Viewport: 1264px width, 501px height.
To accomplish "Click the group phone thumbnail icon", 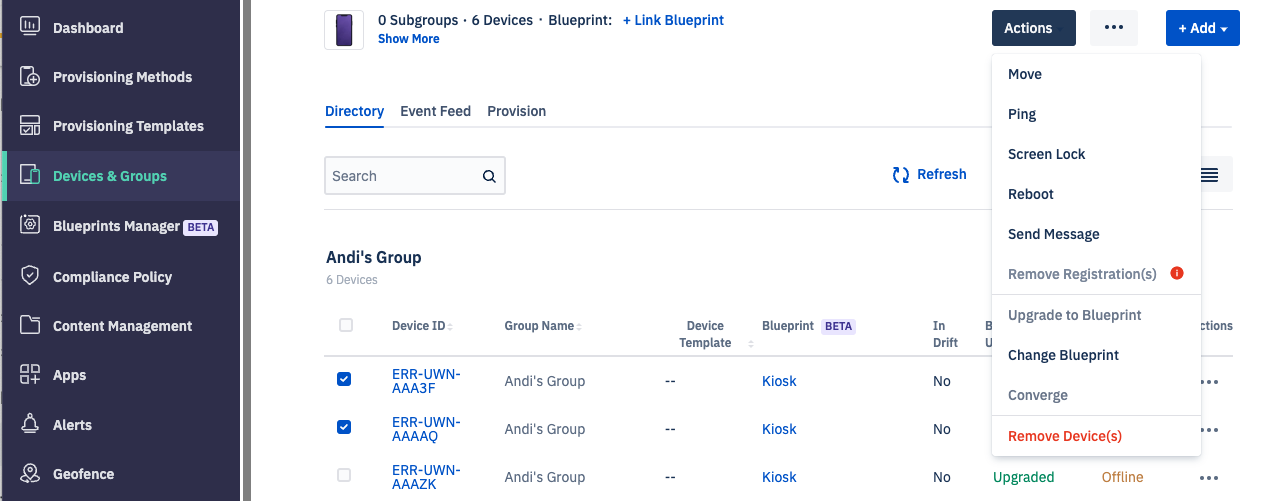I will [x=344, y=30].
